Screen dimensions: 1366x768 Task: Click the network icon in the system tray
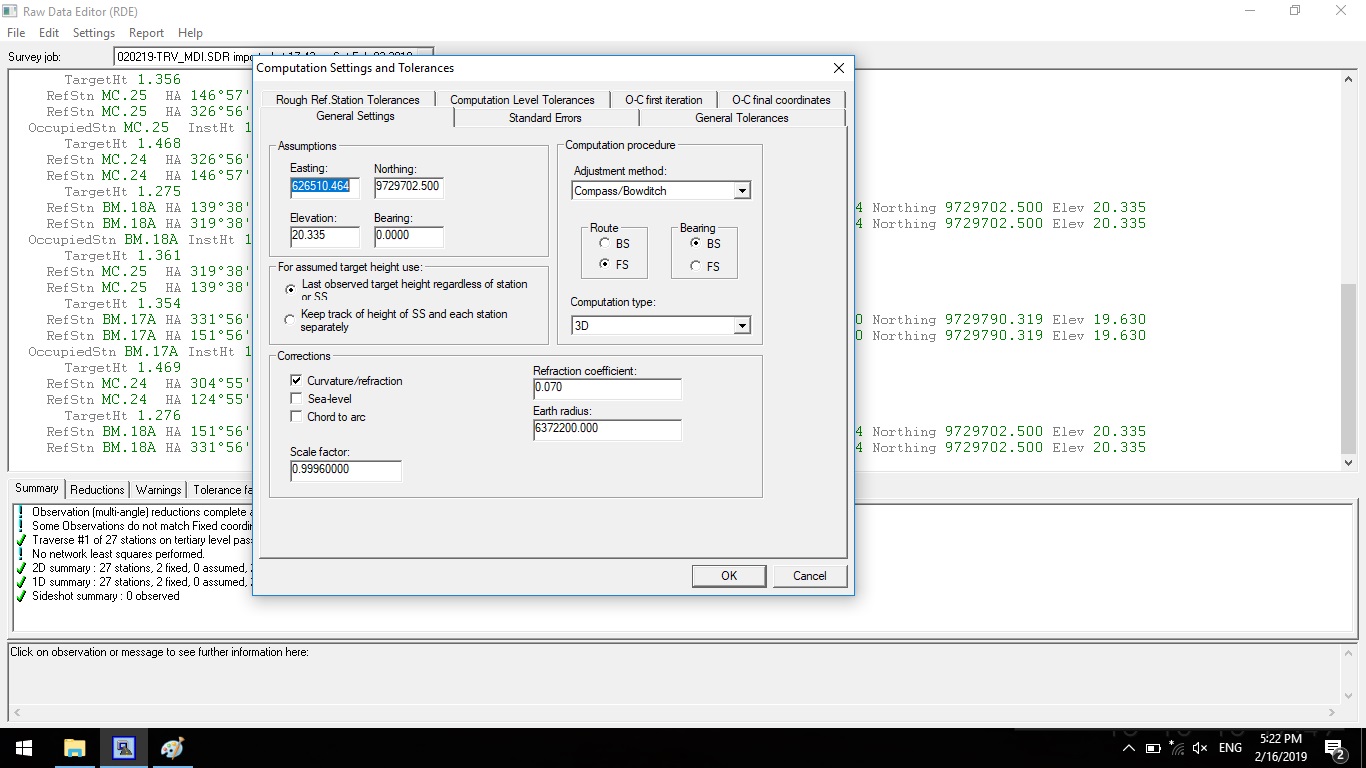click(x=1176, y=747)
